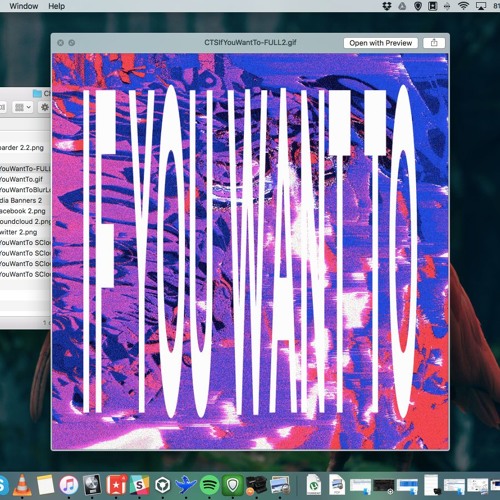The width and height of the screenshot is (500, 500).
Task: Open the Wi-Fi status menu
Action: coord(463,6)
